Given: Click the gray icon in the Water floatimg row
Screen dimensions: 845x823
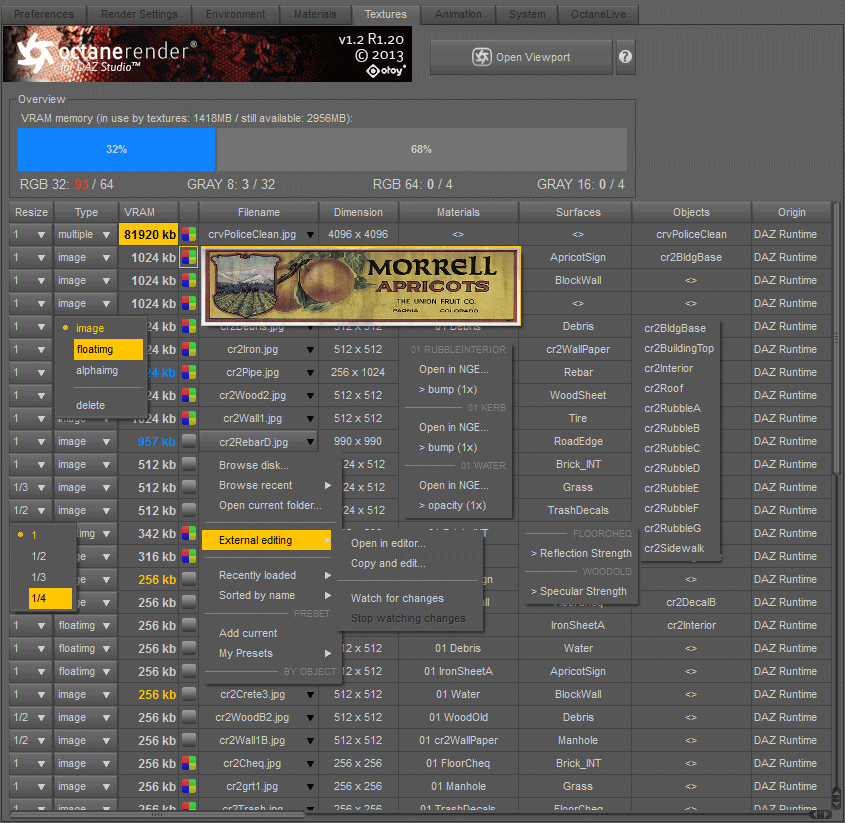Looking at the screenshot, I should point(189,648).
